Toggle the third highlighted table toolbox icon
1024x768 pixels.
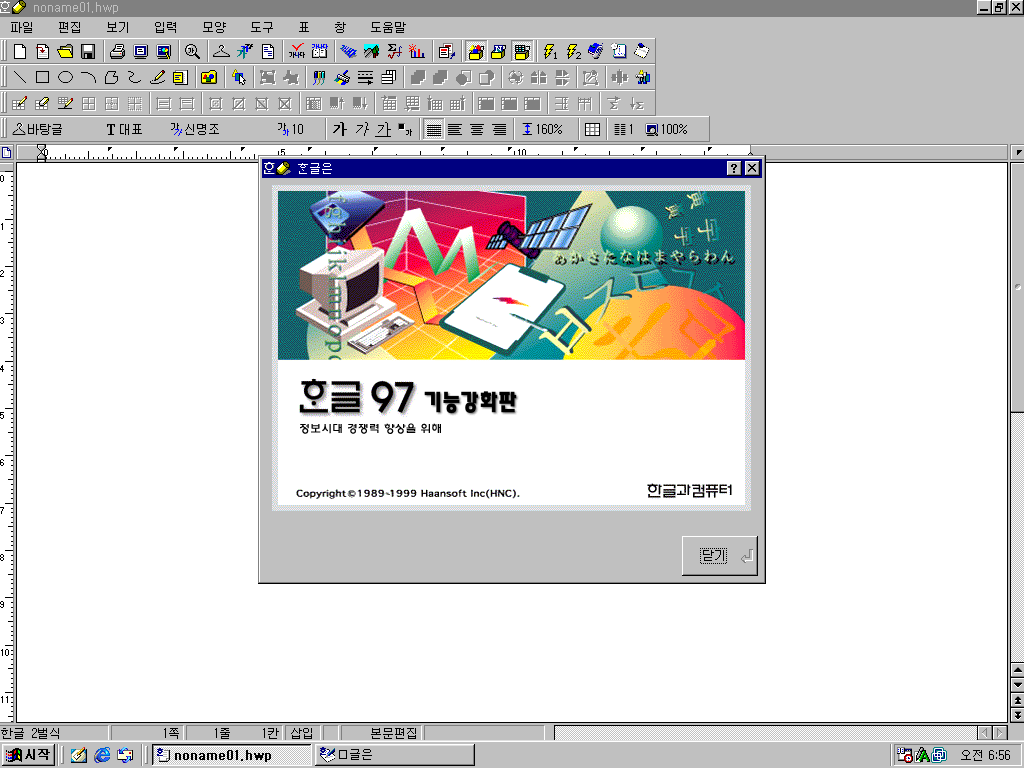point(522,52)
